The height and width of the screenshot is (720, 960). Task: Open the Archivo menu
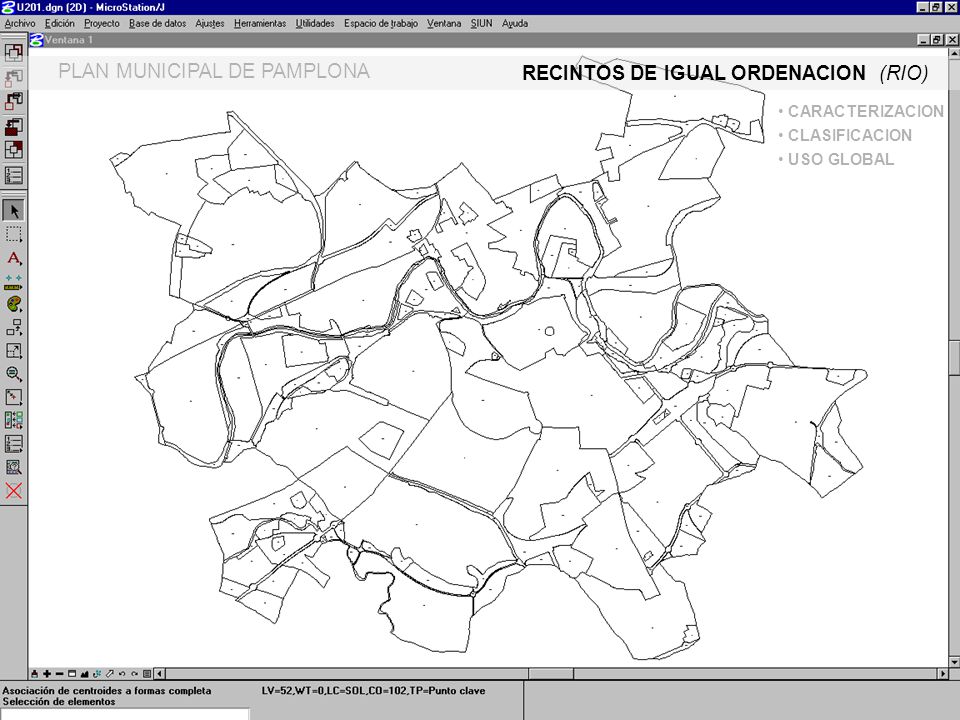tap(20, 23)
